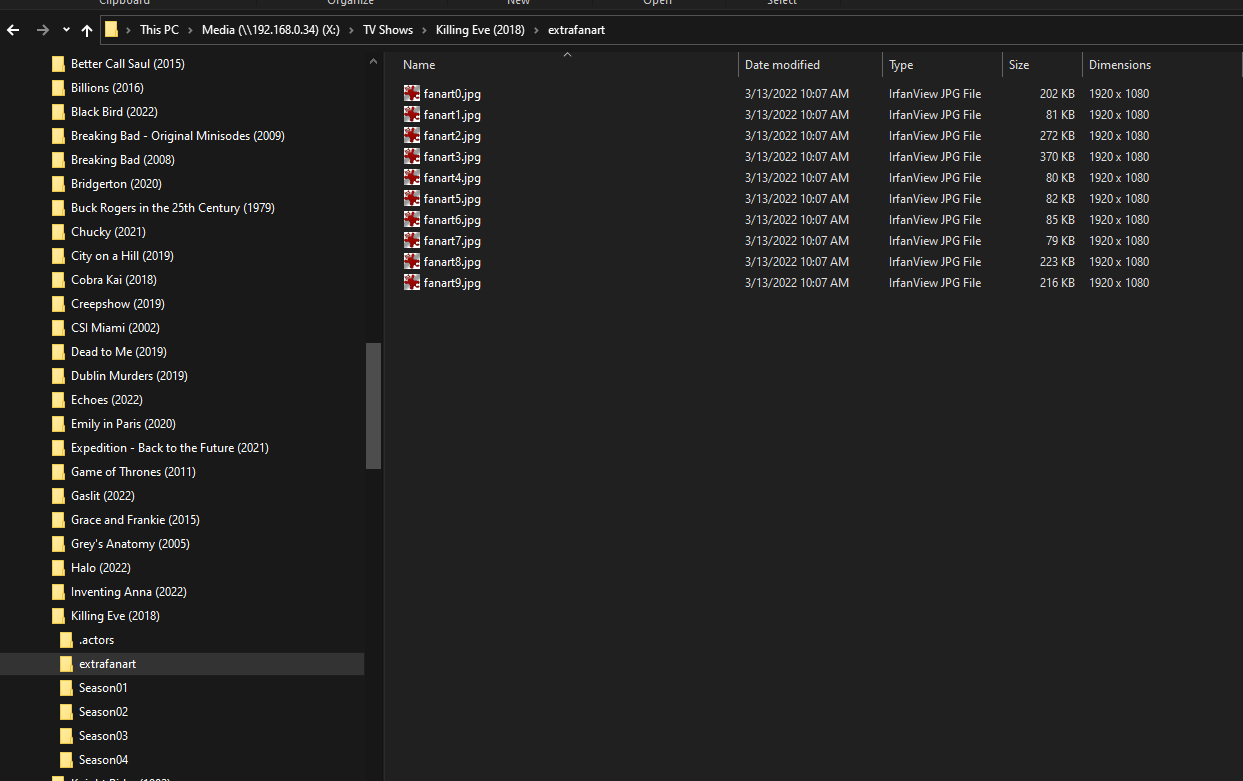Open Buck Rogers in the 25th Century folder
This screenshot has width=1243, height=781.
click(172, 208)
